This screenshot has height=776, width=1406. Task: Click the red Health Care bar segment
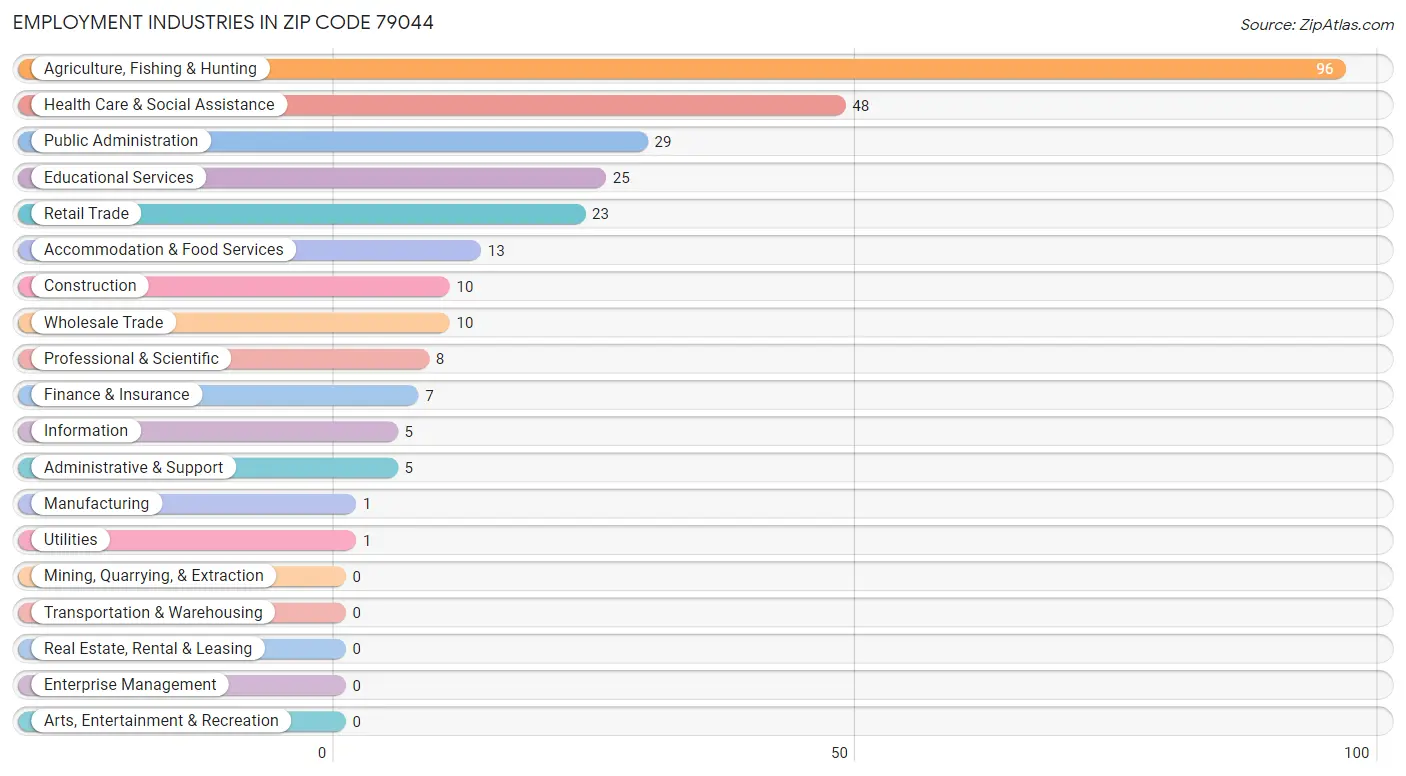pos(432,105)
